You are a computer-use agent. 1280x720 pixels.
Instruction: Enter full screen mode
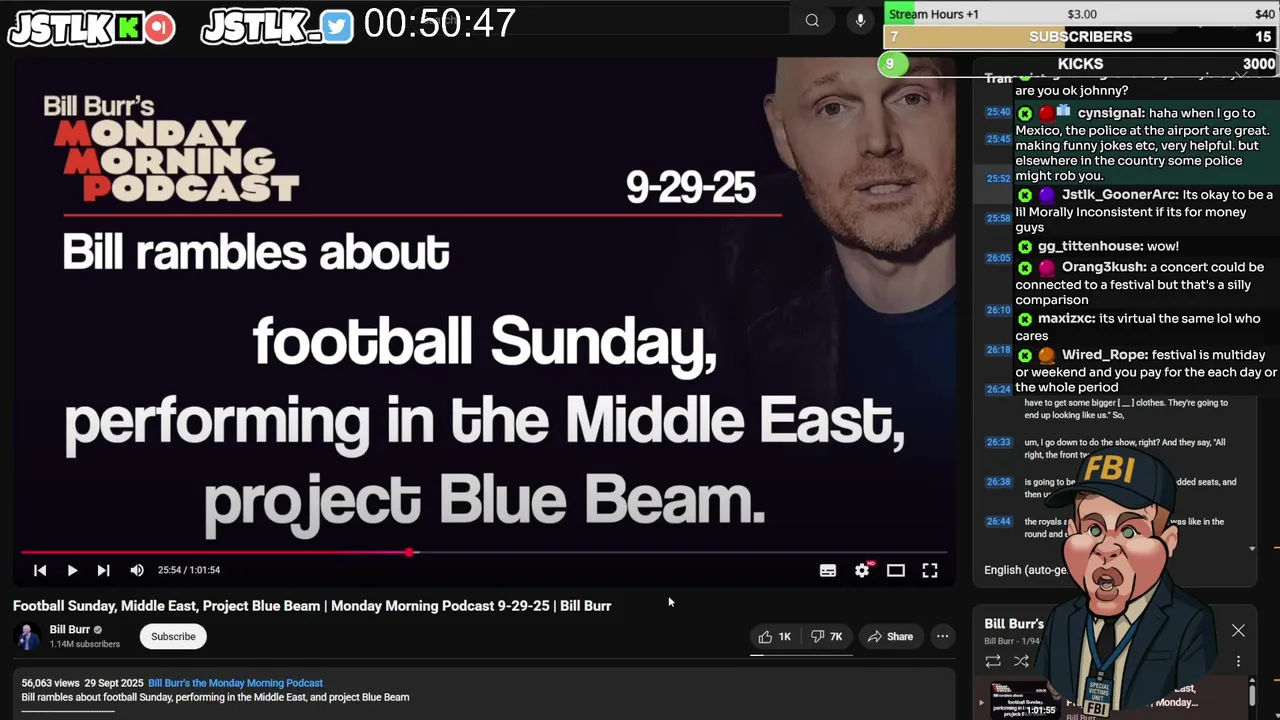click(x=930, y=570)
